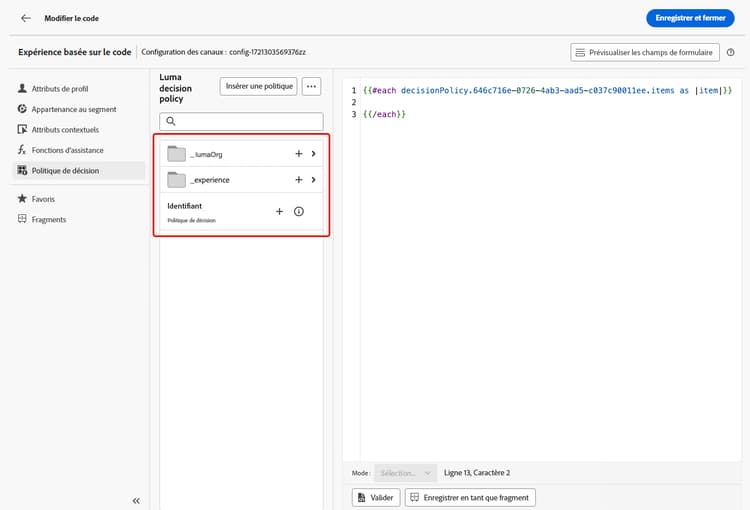Image resolution: width=750 pixels, height=510 pixels.
Task: Expand the _experience folder chevron
Action: click(x=313, y=179)
